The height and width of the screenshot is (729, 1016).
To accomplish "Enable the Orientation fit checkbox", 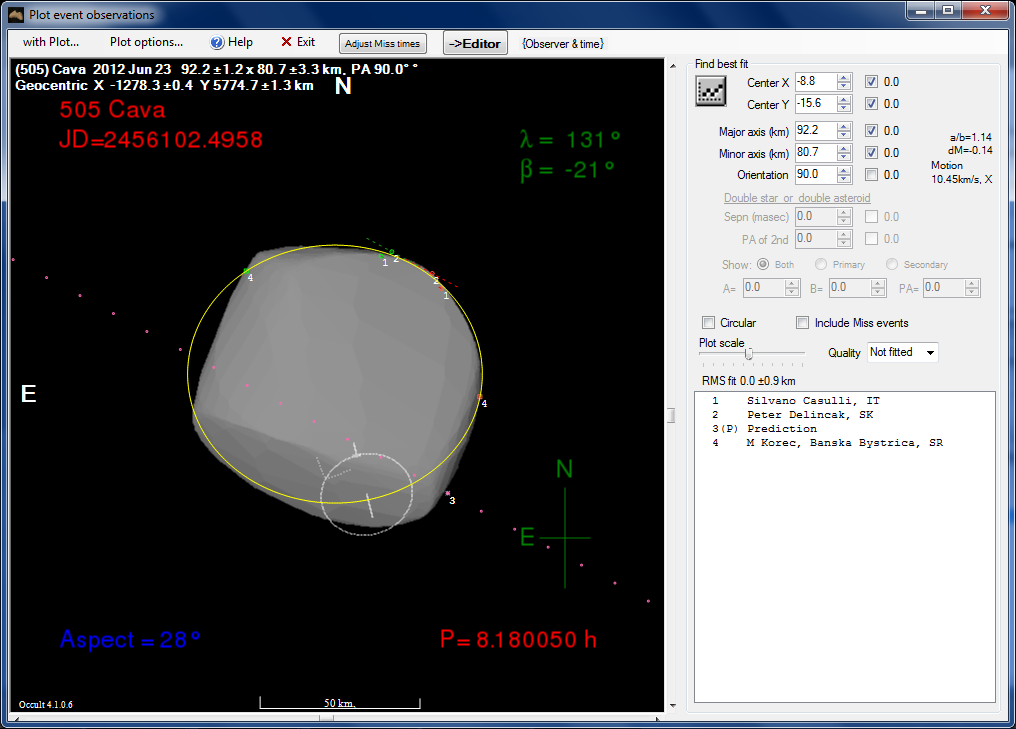I will tap(872, 175).
